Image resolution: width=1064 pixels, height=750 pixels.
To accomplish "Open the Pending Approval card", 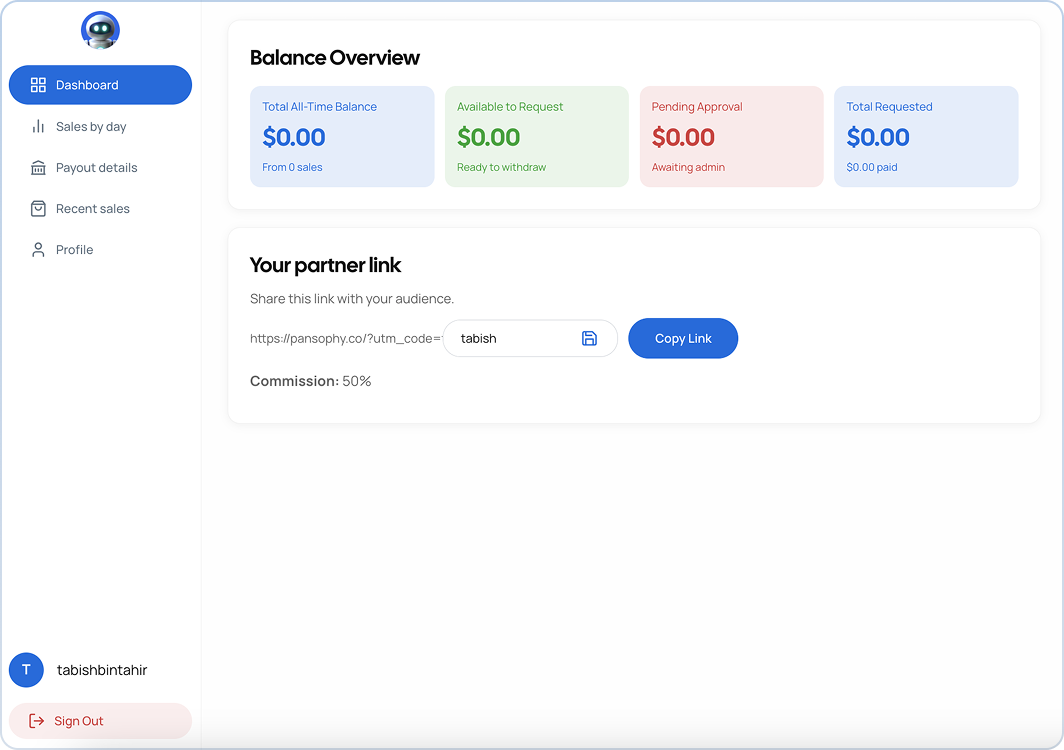I will click(731, 137).
